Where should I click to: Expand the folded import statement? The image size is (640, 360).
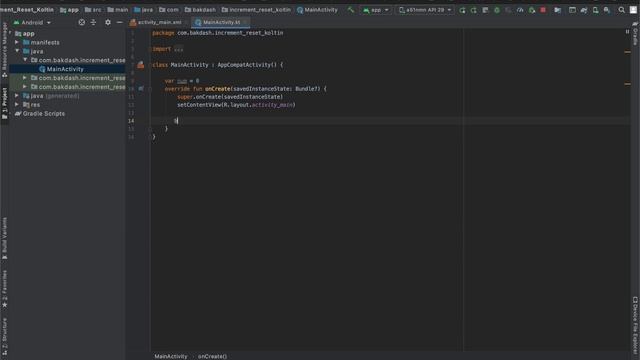178,49
